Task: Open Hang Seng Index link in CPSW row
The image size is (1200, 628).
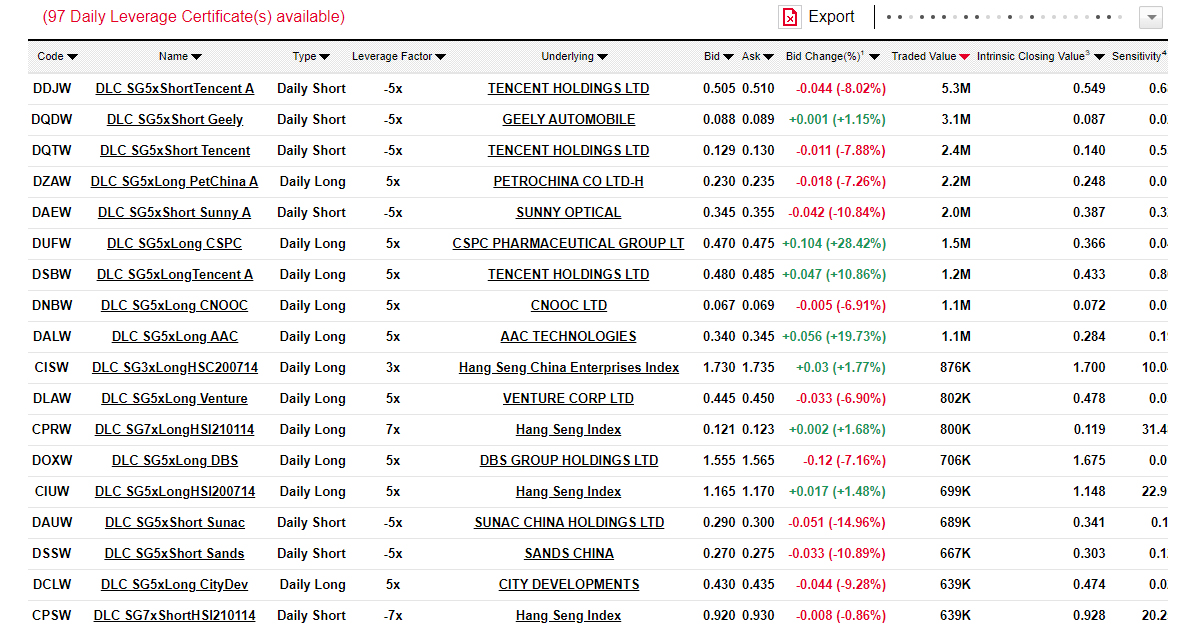Action: 569,616
